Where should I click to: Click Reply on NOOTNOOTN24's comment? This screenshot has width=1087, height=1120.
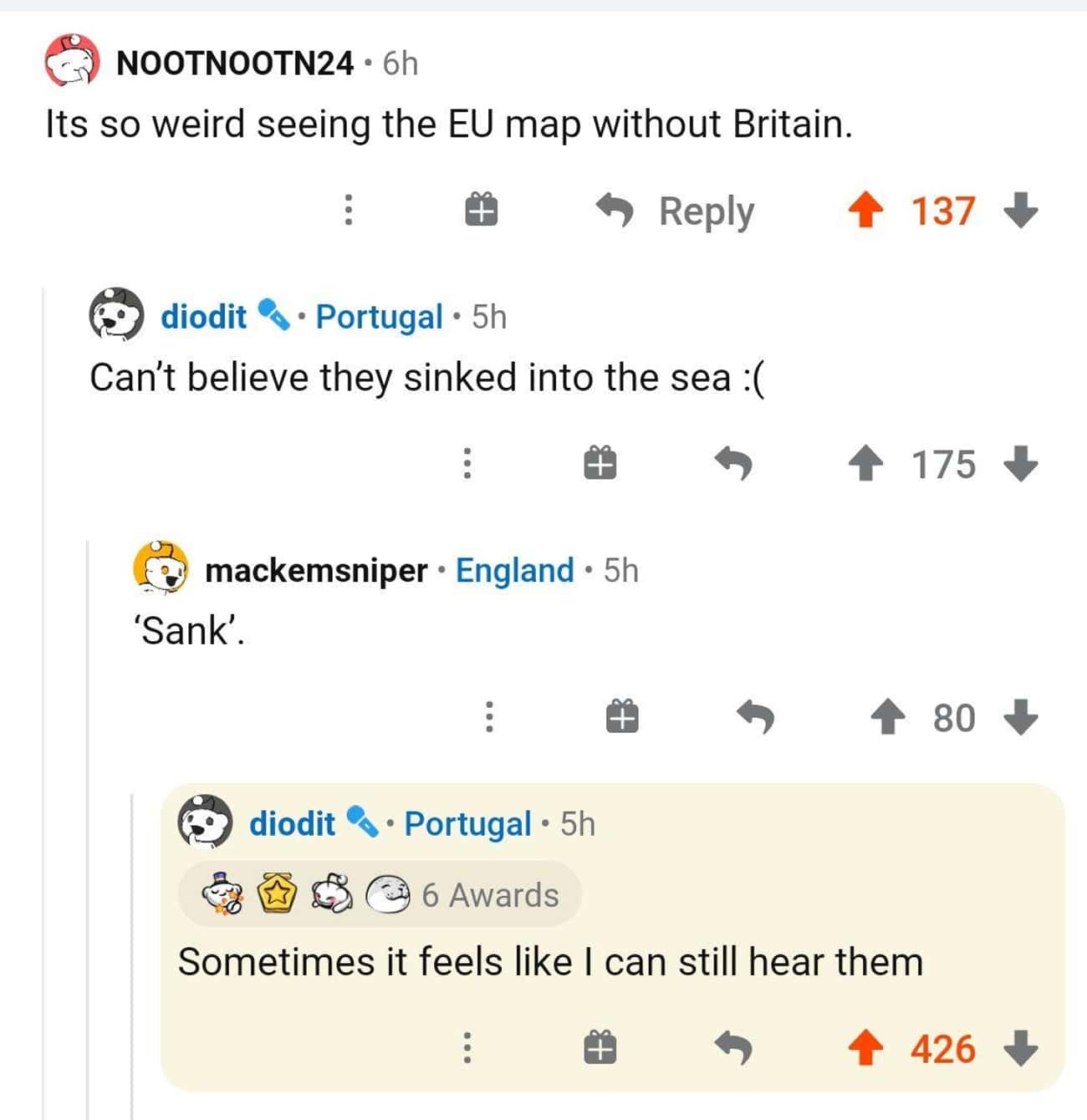coord(675,211)
